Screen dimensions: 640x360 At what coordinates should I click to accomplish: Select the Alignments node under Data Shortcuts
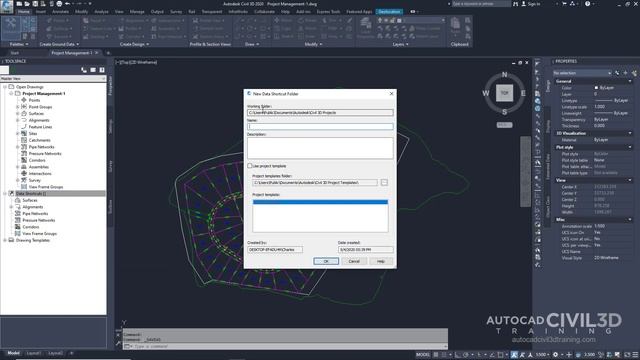click(x=33, y=207)
